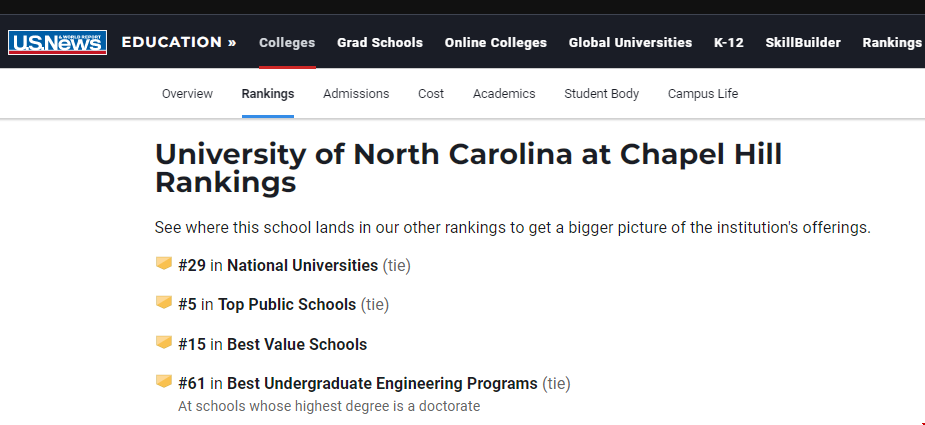The height and width of the screenshot is (425, 925).
Task: Switch to the Admissions tab
Action: click(x=356, y=94)
